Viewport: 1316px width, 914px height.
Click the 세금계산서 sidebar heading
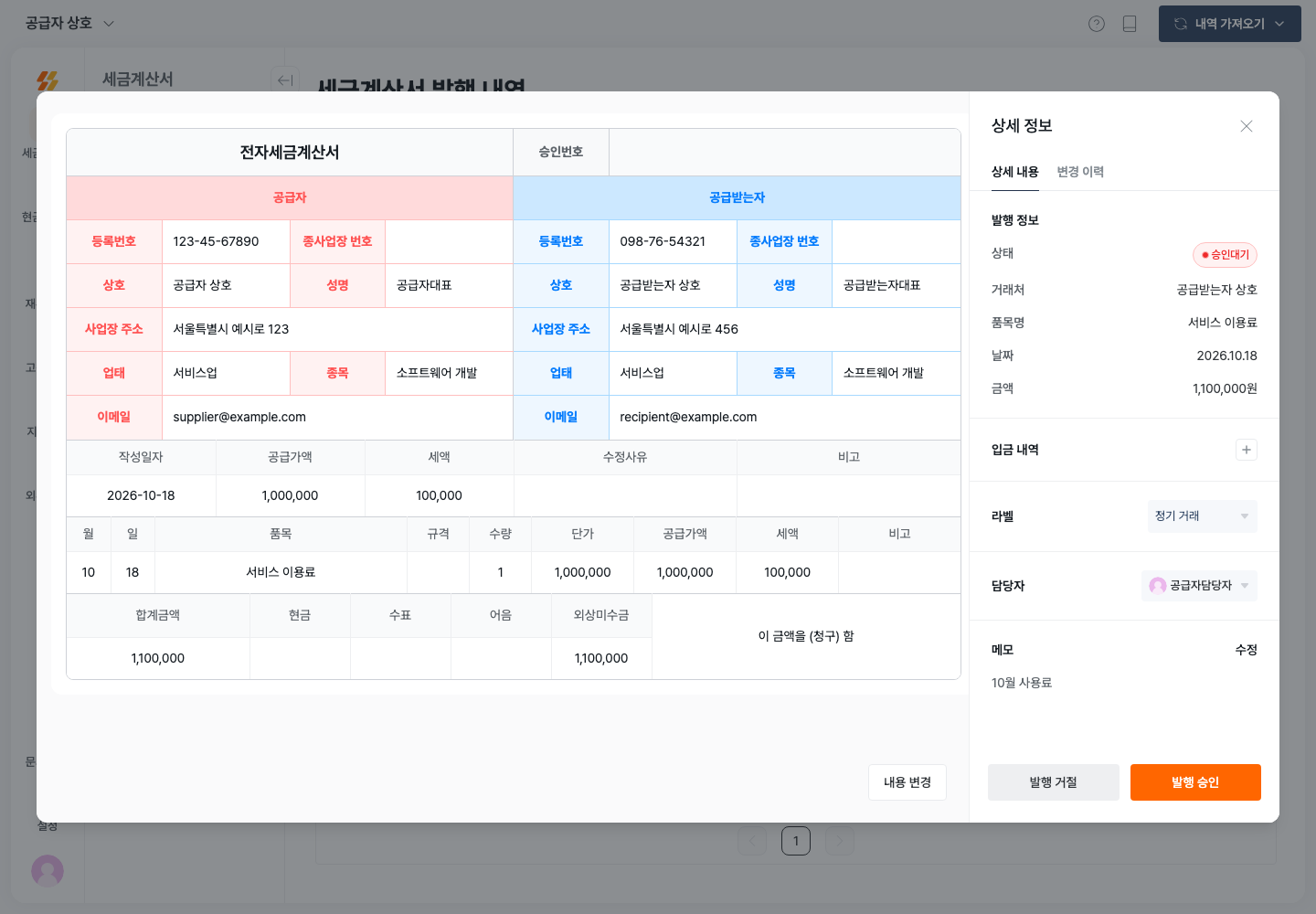coord(137,80)
